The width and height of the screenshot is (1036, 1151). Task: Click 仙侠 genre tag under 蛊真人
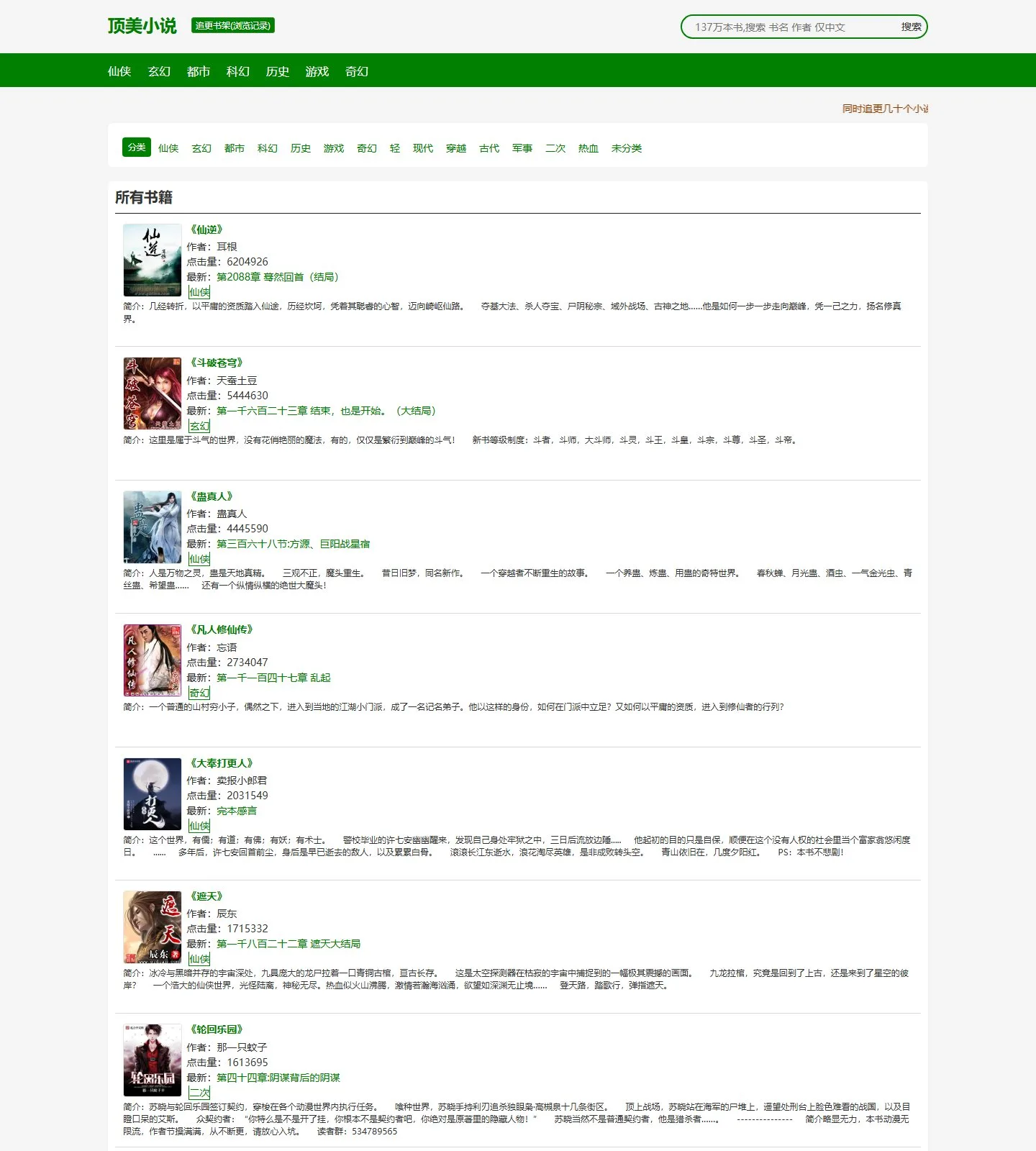[x=199, y=559]
